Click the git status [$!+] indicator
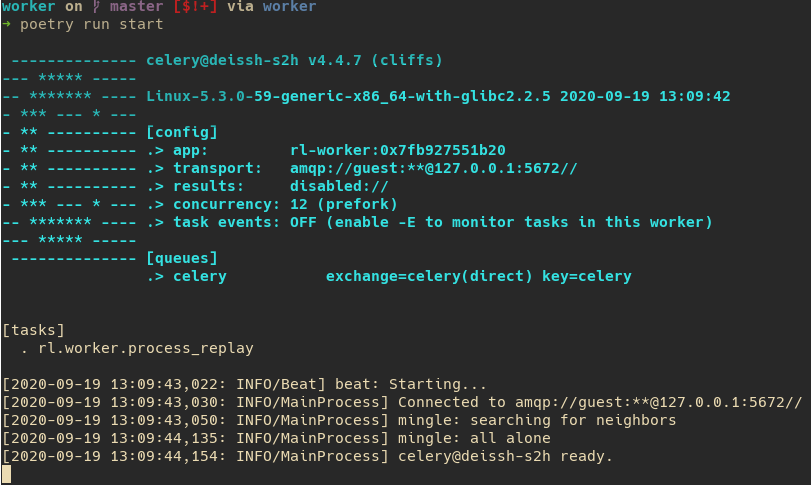The height and width of the screenshot is (485, 811). 195,7
